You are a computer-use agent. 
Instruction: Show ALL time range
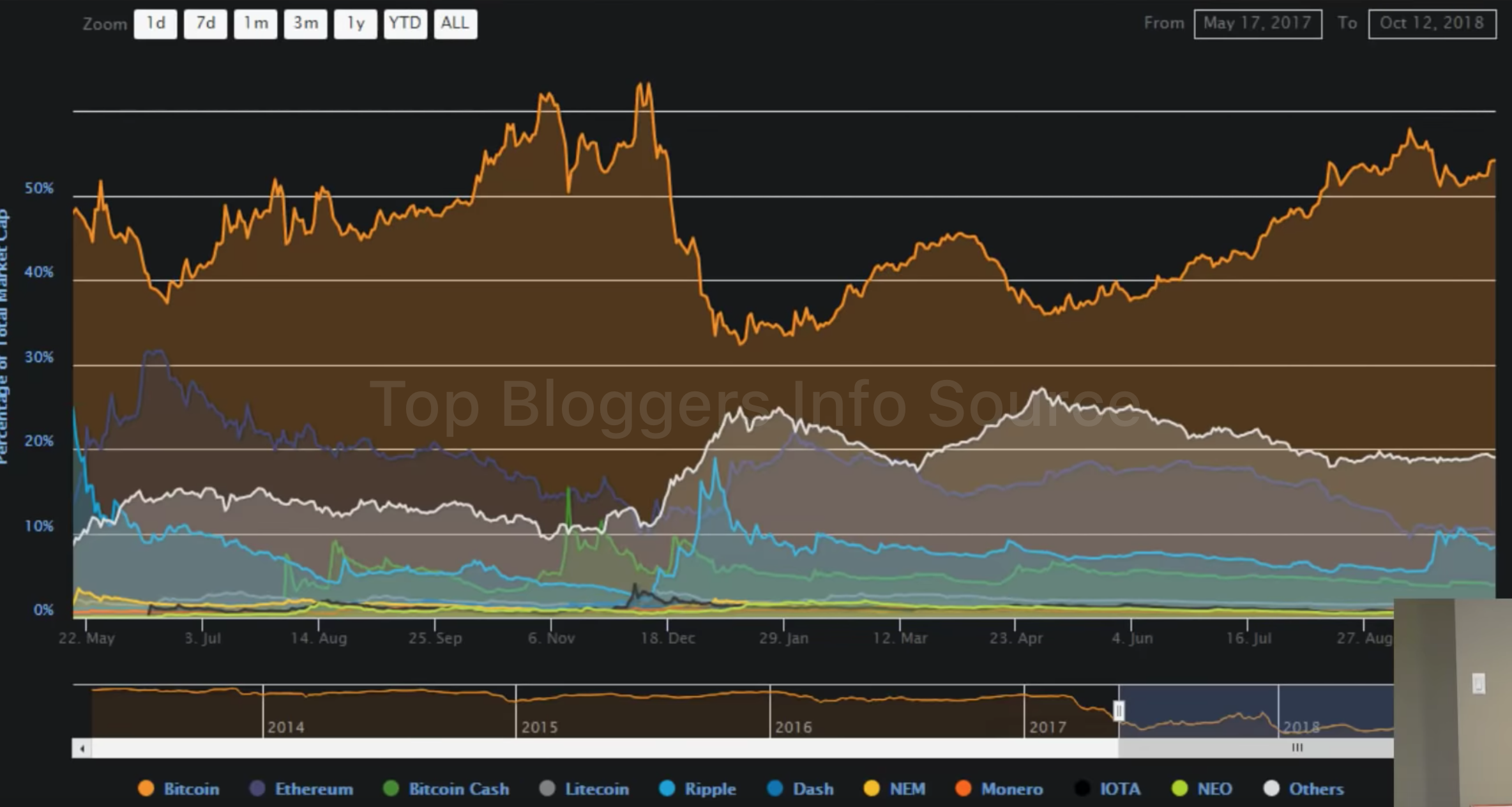[x=455, y=24]
